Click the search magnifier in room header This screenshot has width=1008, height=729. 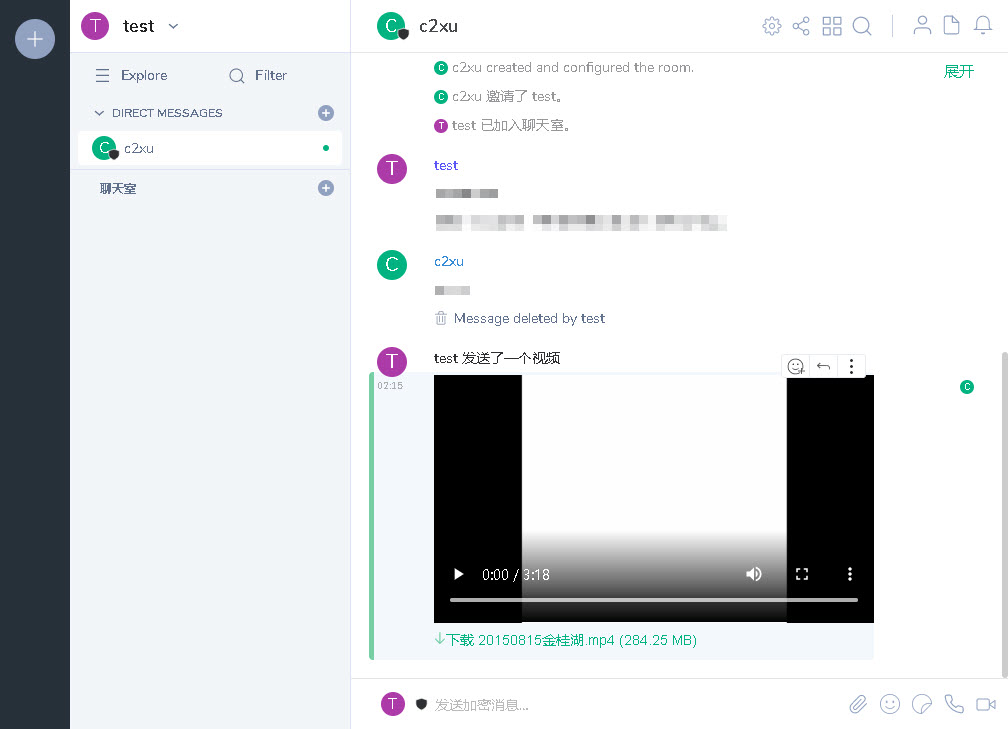(862, 26)
